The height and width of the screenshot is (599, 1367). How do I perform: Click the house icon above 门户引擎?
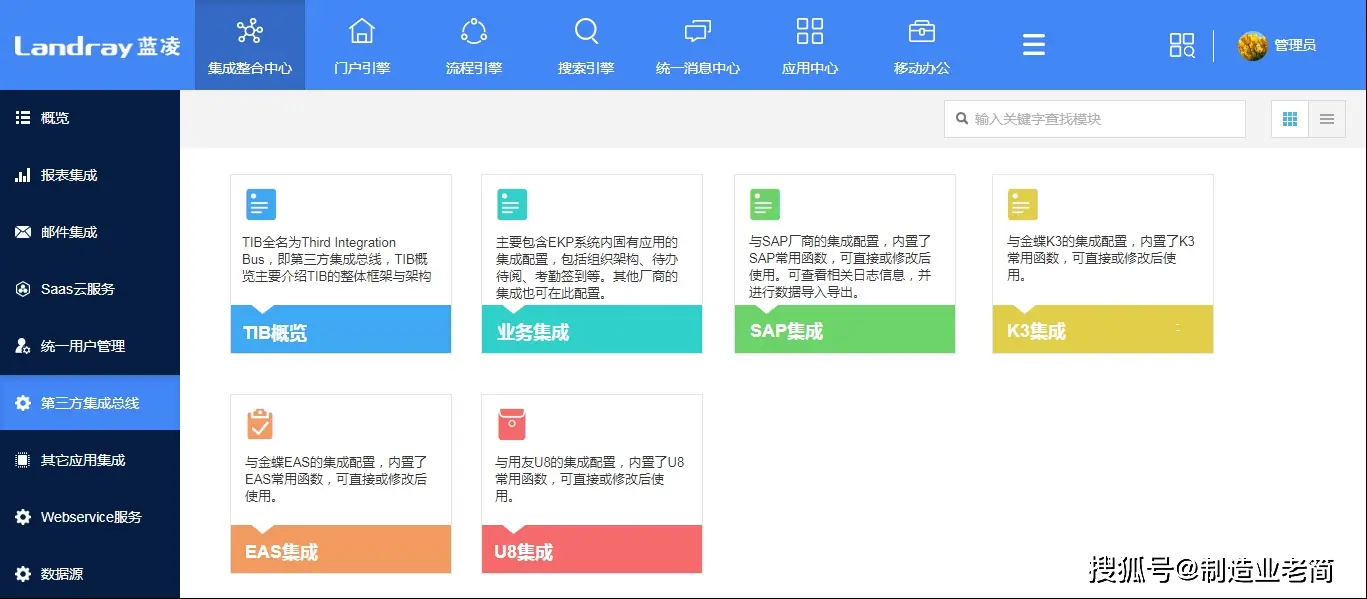tap(362, 31)
